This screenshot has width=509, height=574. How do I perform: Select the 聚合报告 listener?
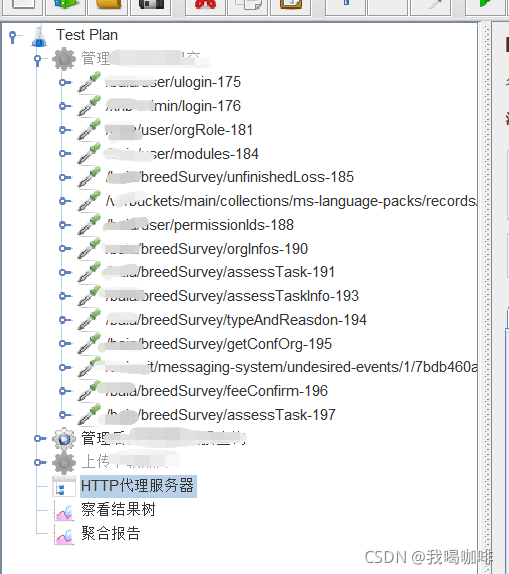[111, 533]
